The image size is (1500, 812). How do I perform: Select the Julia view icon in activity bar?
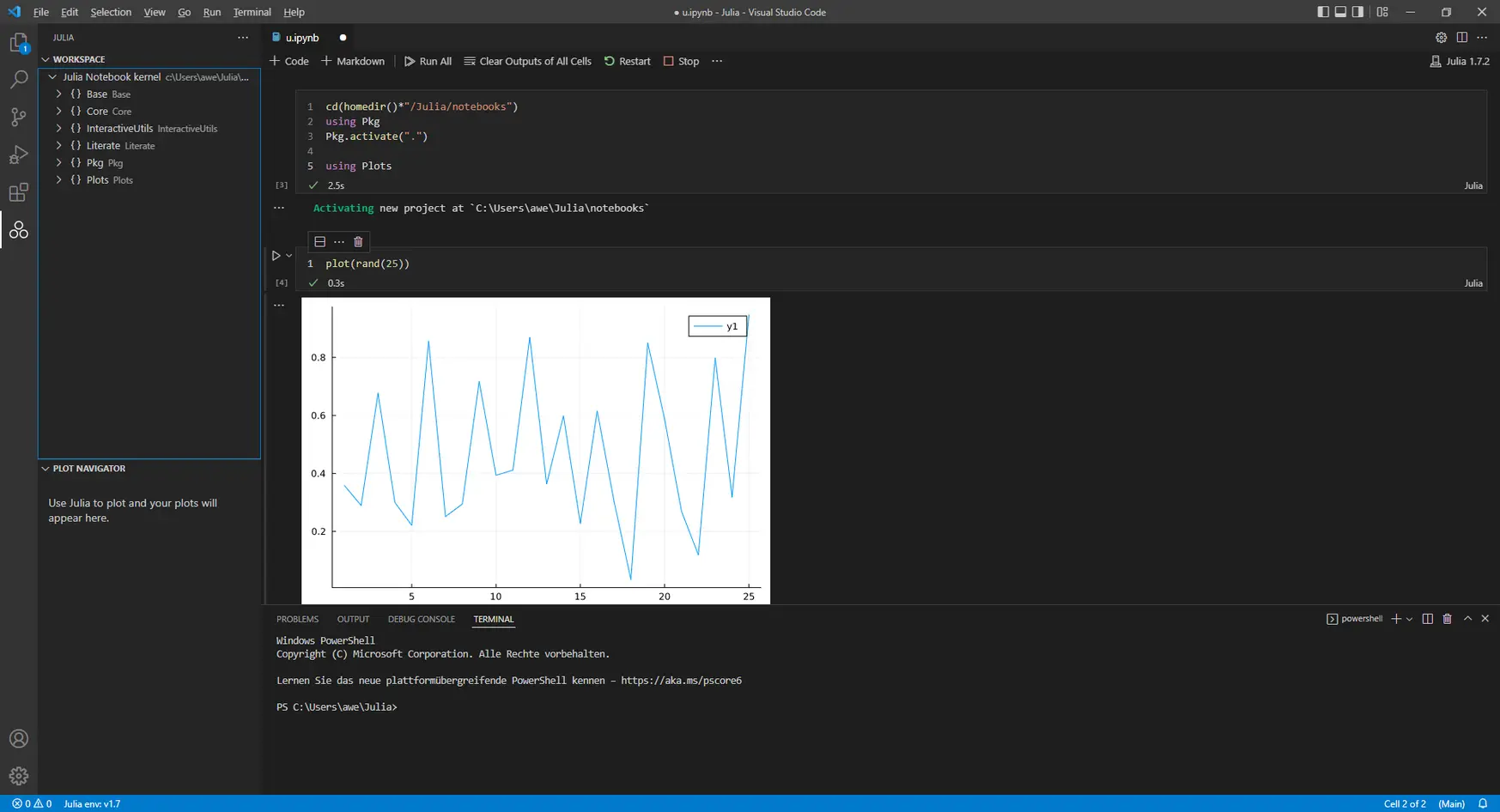(x=19, y=230)
